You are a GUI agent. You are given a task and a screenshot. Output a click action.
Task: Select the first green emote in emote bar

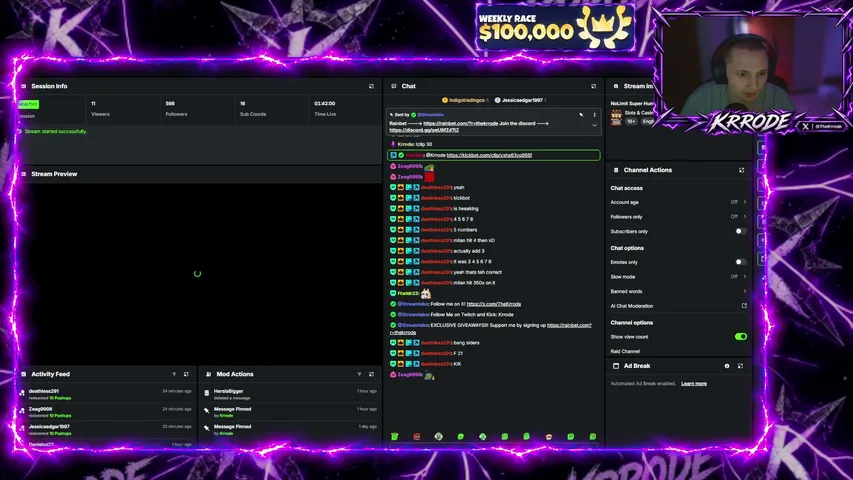pos(394,436)
